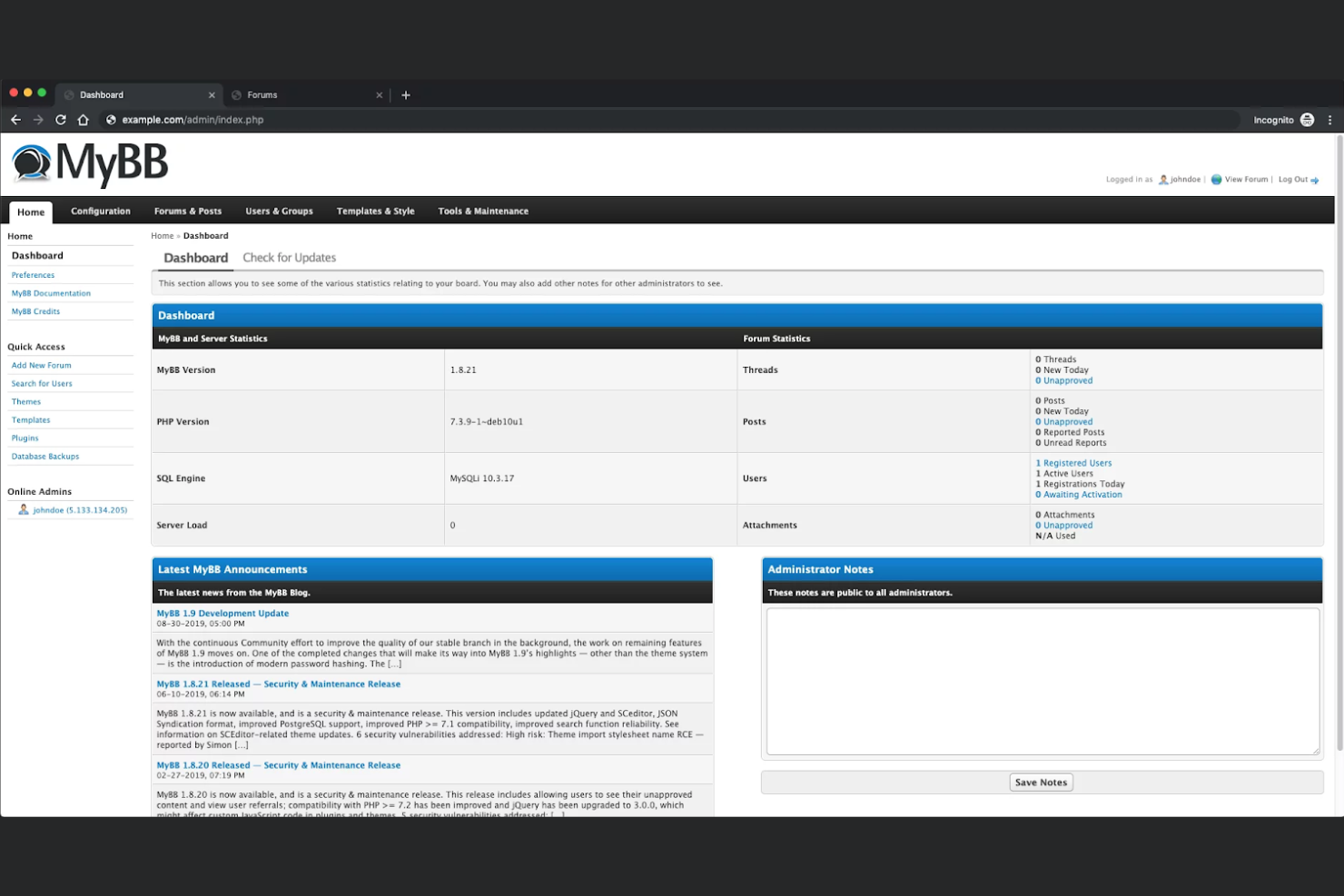Open the 1 Registered Users link
Viewport: 1344px width, 896px height.
pyautogui.click(x=1073, y=462)
